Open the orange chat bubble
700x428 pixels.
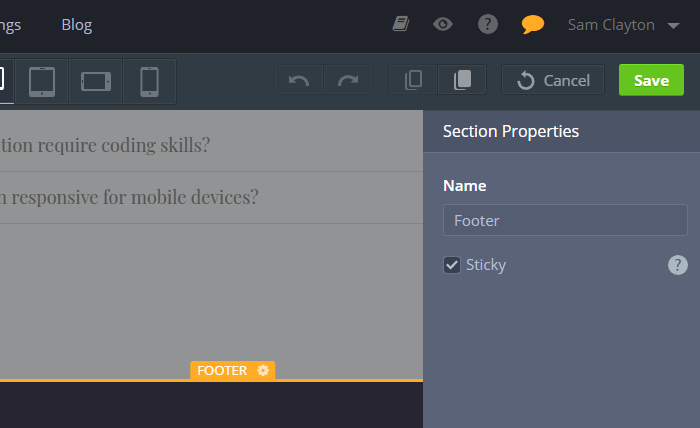[x=532, y=25]
